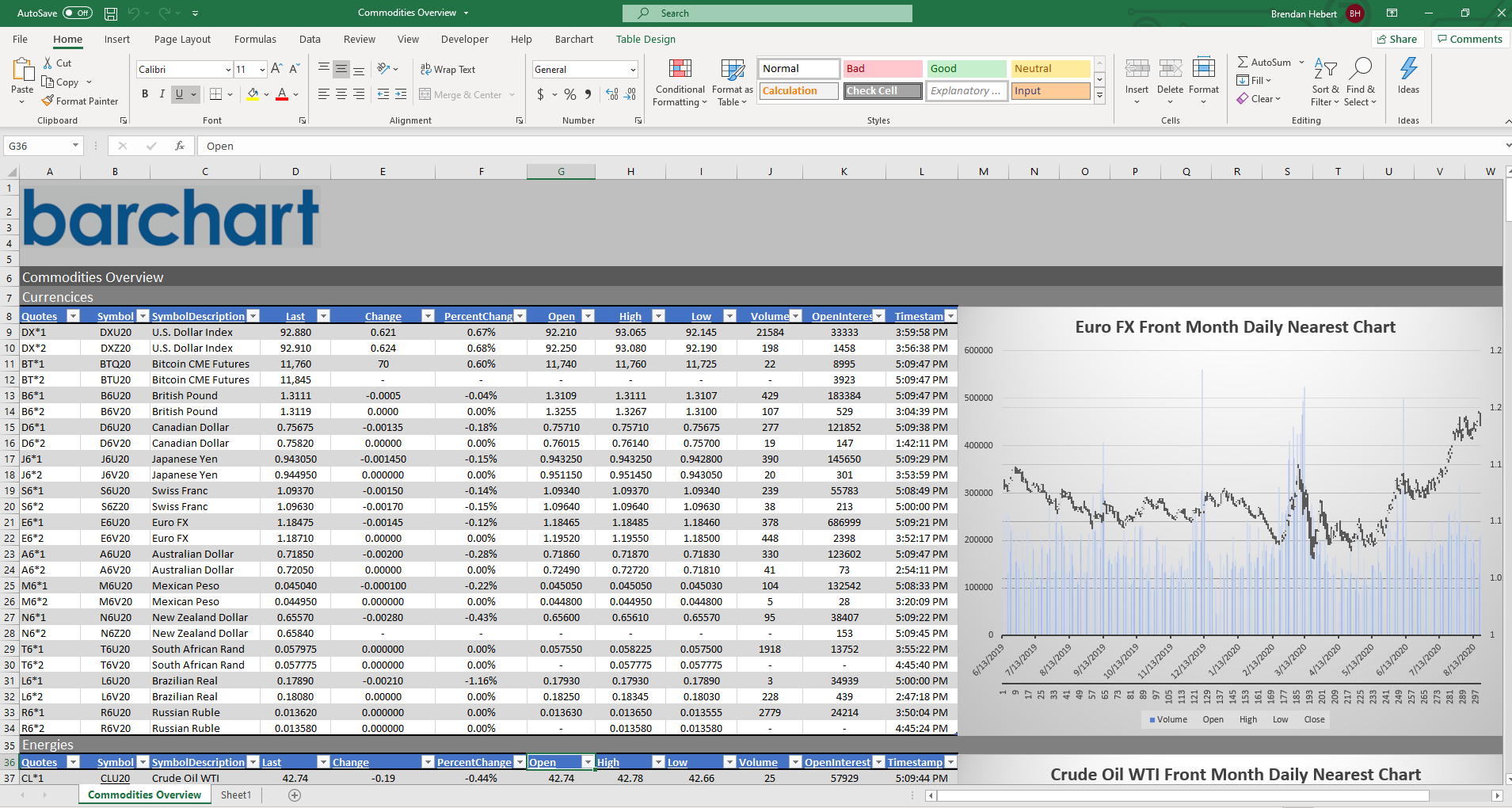
Task: Click the Paste clipboard icon
Action: tap(22, 71)
